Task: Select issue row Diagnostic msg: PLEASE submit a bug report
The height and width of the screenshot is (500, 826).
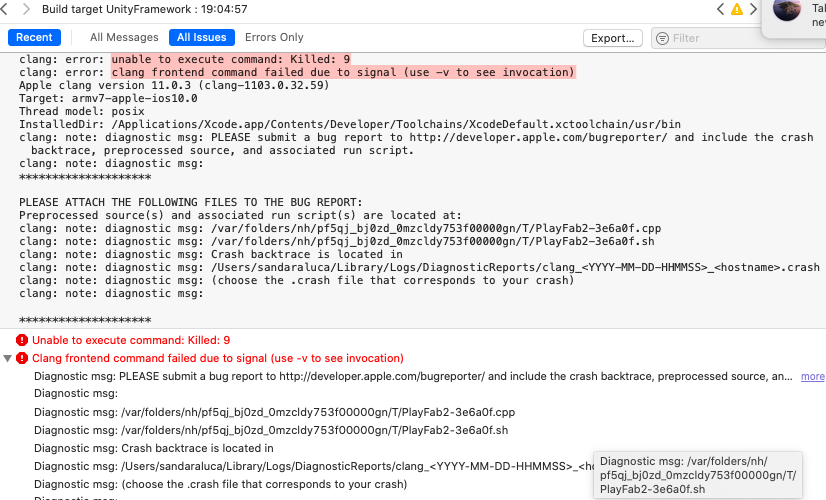Action: pyautogui.click(x=413, y=376)
